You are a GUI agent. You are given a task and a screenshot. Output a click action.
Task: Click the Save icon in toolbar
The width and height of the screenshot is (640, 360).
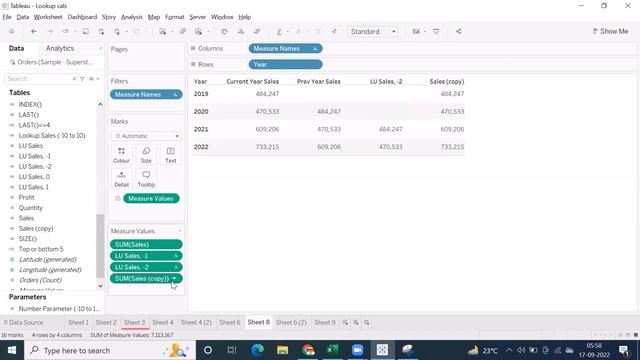tap(85, 31)
